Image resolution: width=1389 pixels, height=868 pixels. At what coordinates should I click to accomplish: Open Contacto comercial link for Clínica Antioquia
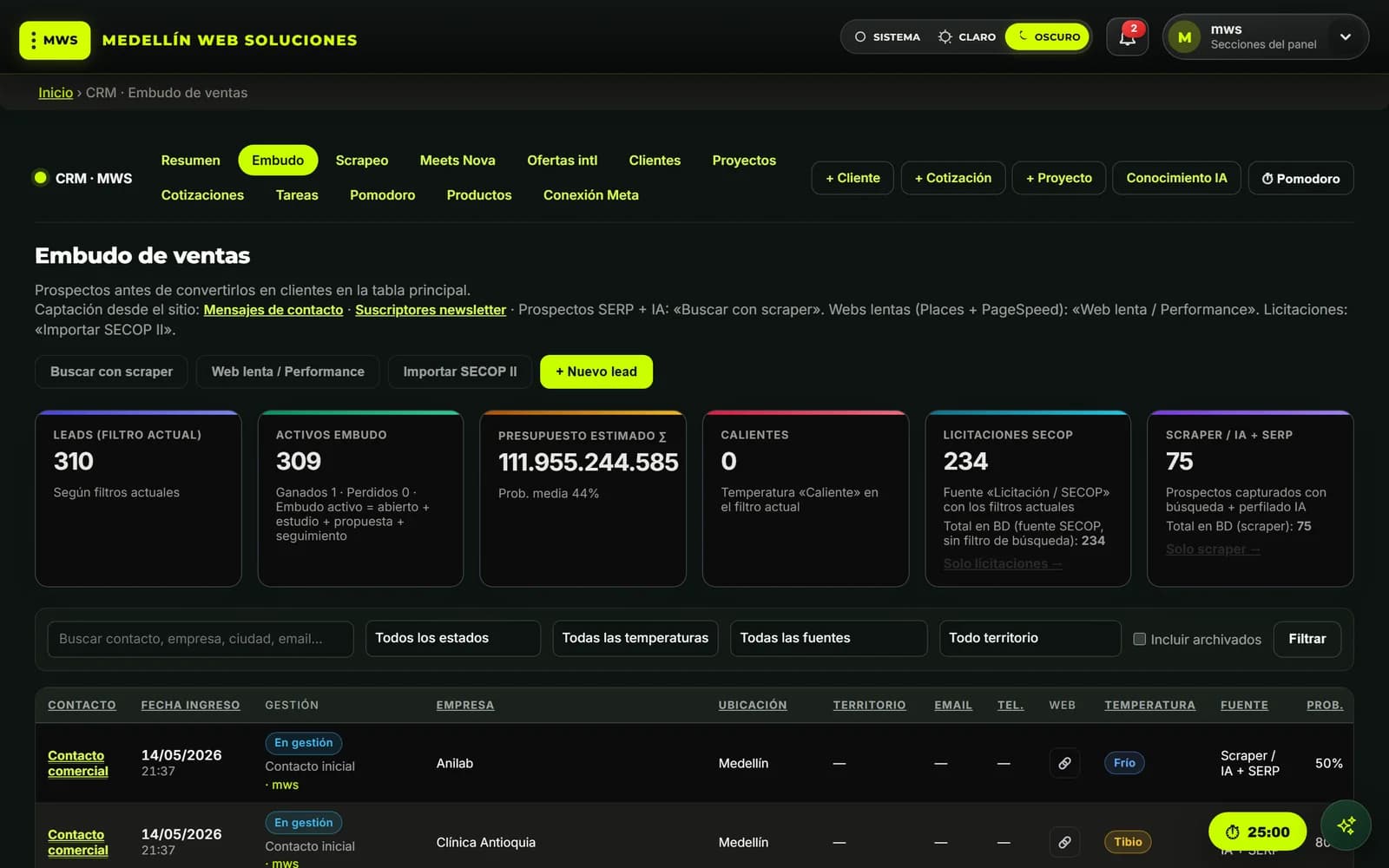click(78, 842)
